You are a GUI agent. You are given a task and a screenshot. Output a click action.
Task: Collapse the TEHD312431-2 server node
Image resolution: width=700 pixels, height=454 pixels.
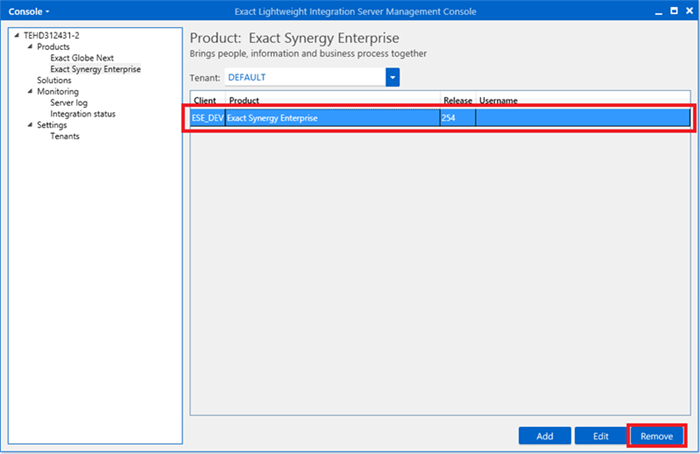click(17, 35)
